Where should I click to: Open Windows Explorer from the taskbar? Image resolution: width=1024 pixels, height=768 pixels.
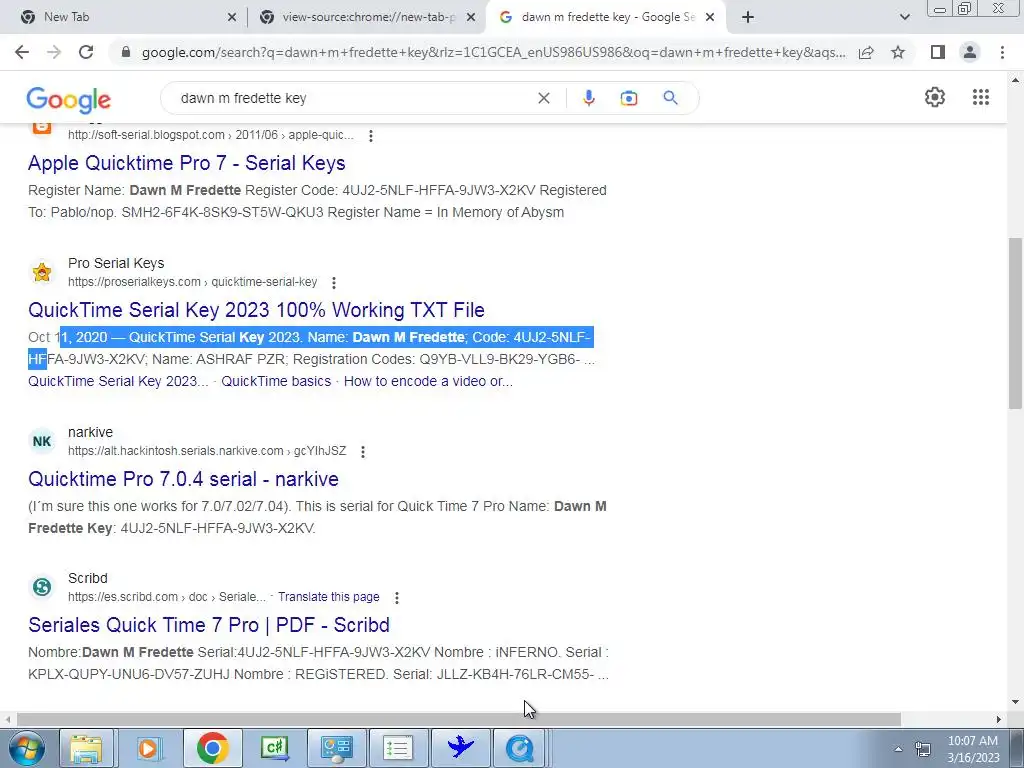click(86, 748)
